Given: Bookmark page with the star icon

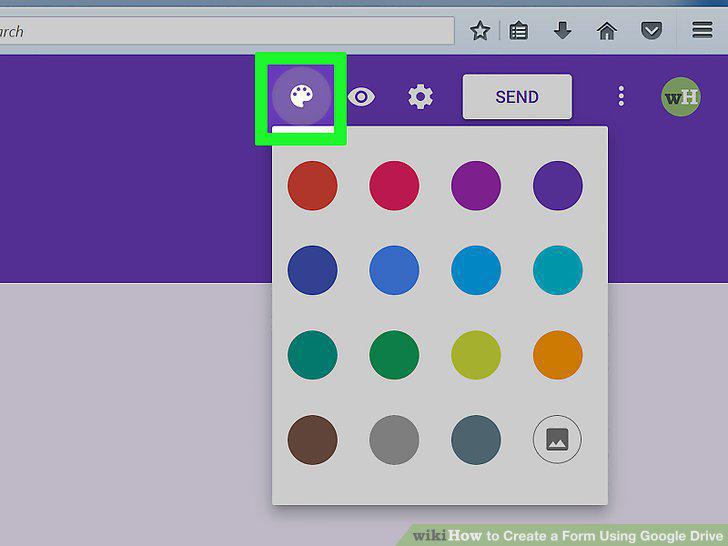Looking at the screenshot, I should 480,31.
